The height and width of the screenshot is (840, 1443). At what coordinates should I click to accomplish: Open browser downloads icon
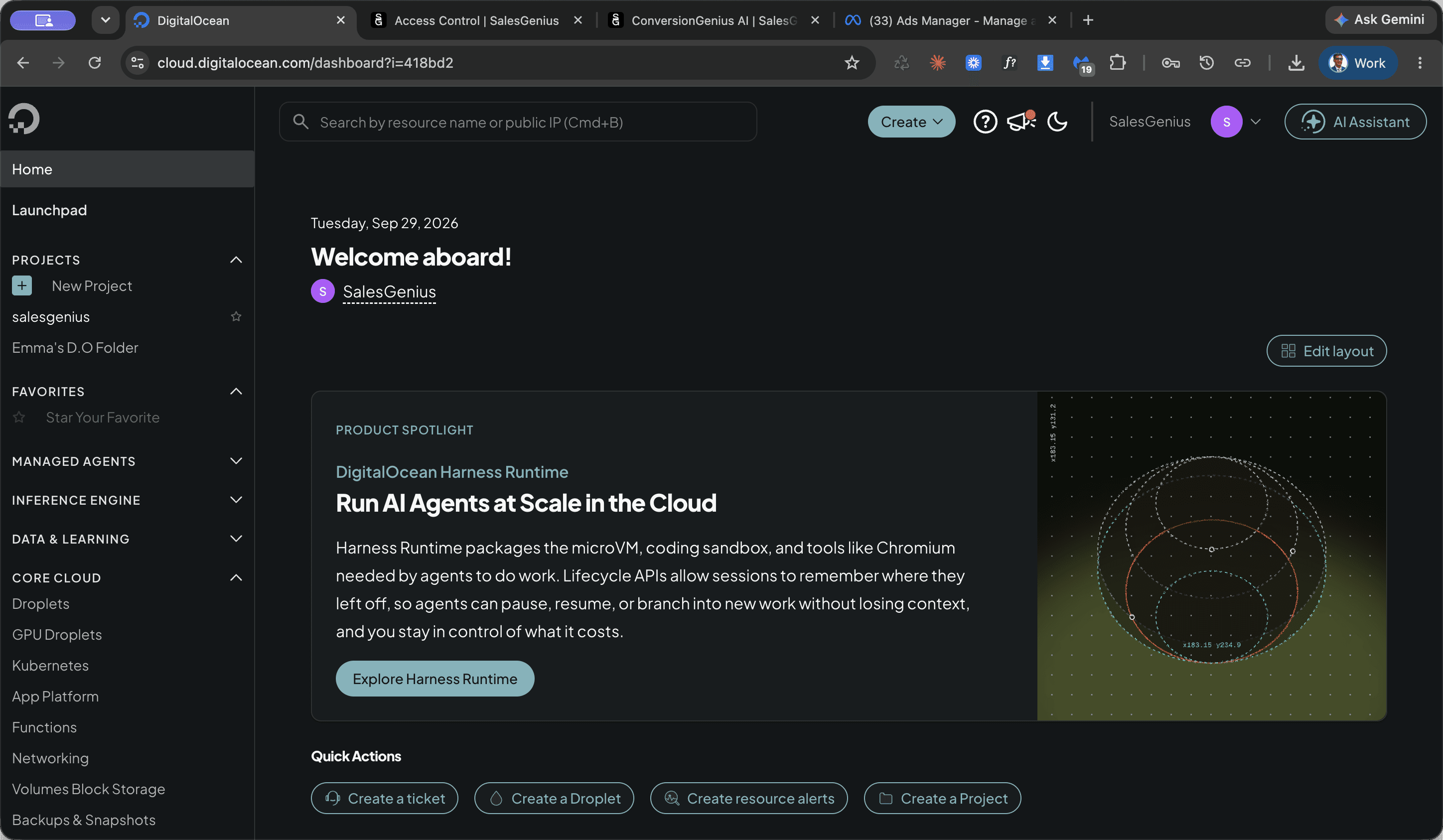pyautogui.click(x=1296, y=62)
